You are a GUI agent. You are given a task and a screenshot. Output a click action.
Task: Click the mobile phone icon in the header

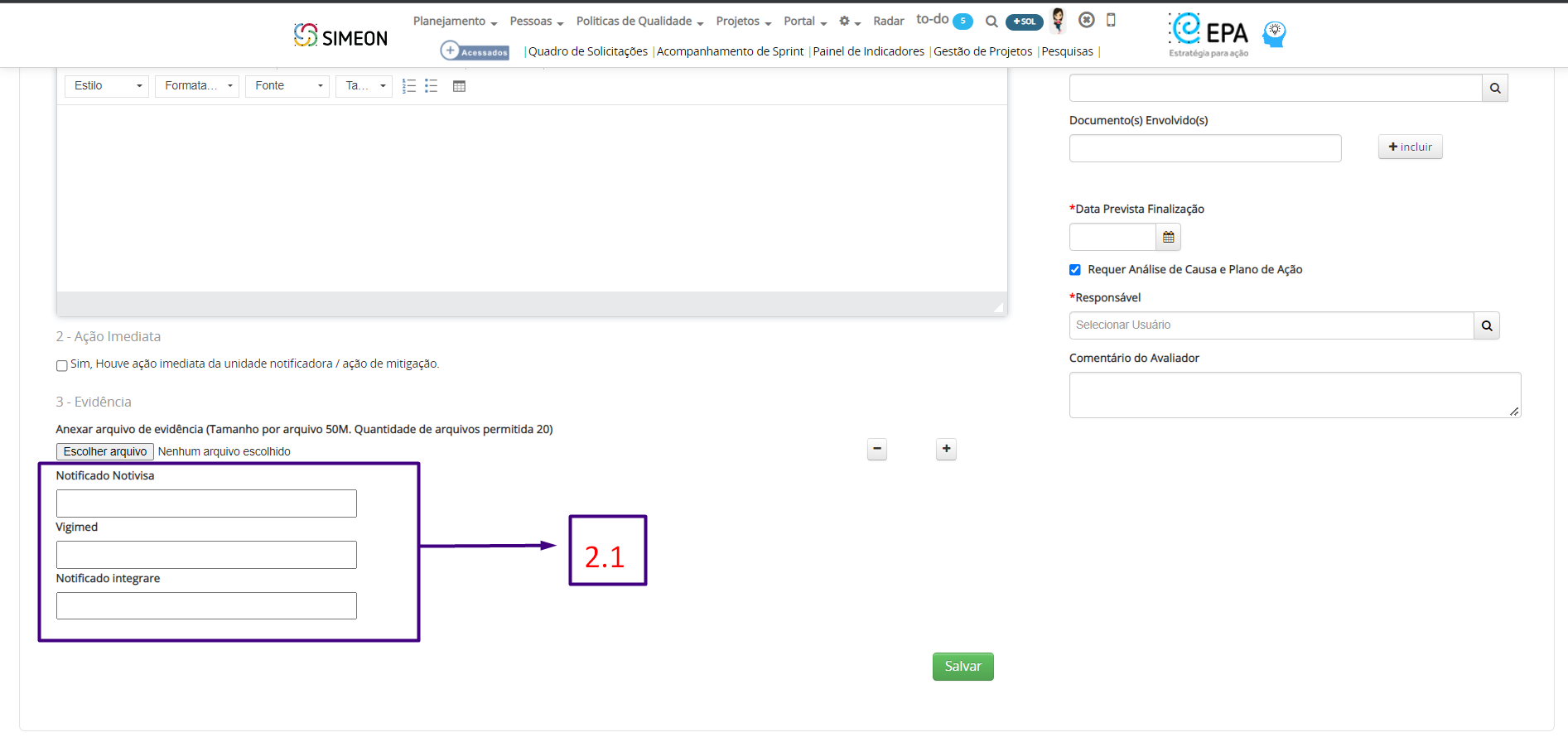click(1112, 20)
